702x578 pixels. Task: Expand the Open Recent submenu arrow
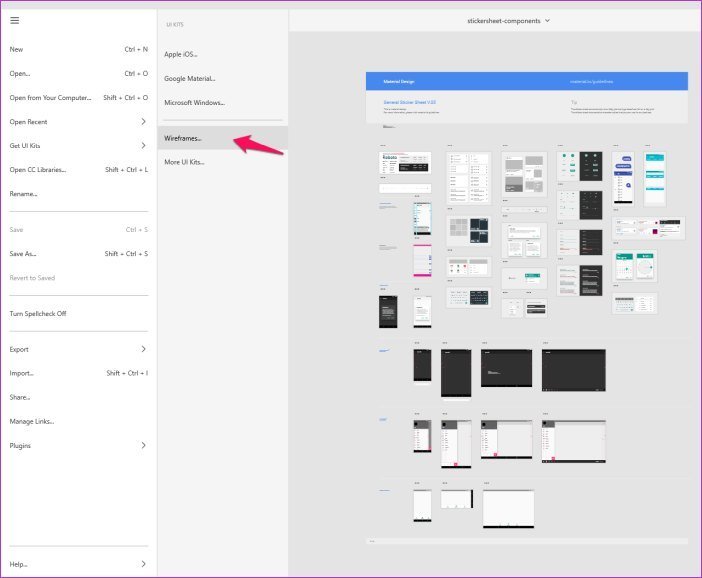tap(143, 121)
